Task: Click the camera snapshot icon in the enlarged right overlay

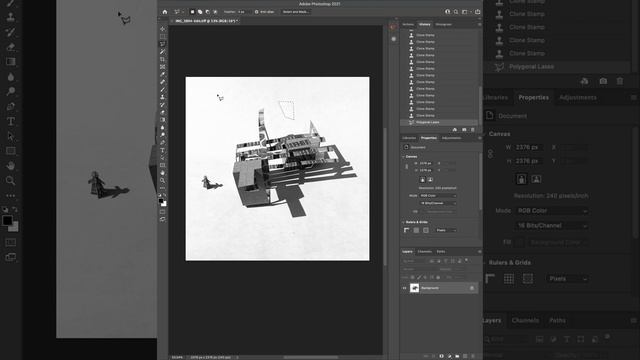Action: click(603, 81)
